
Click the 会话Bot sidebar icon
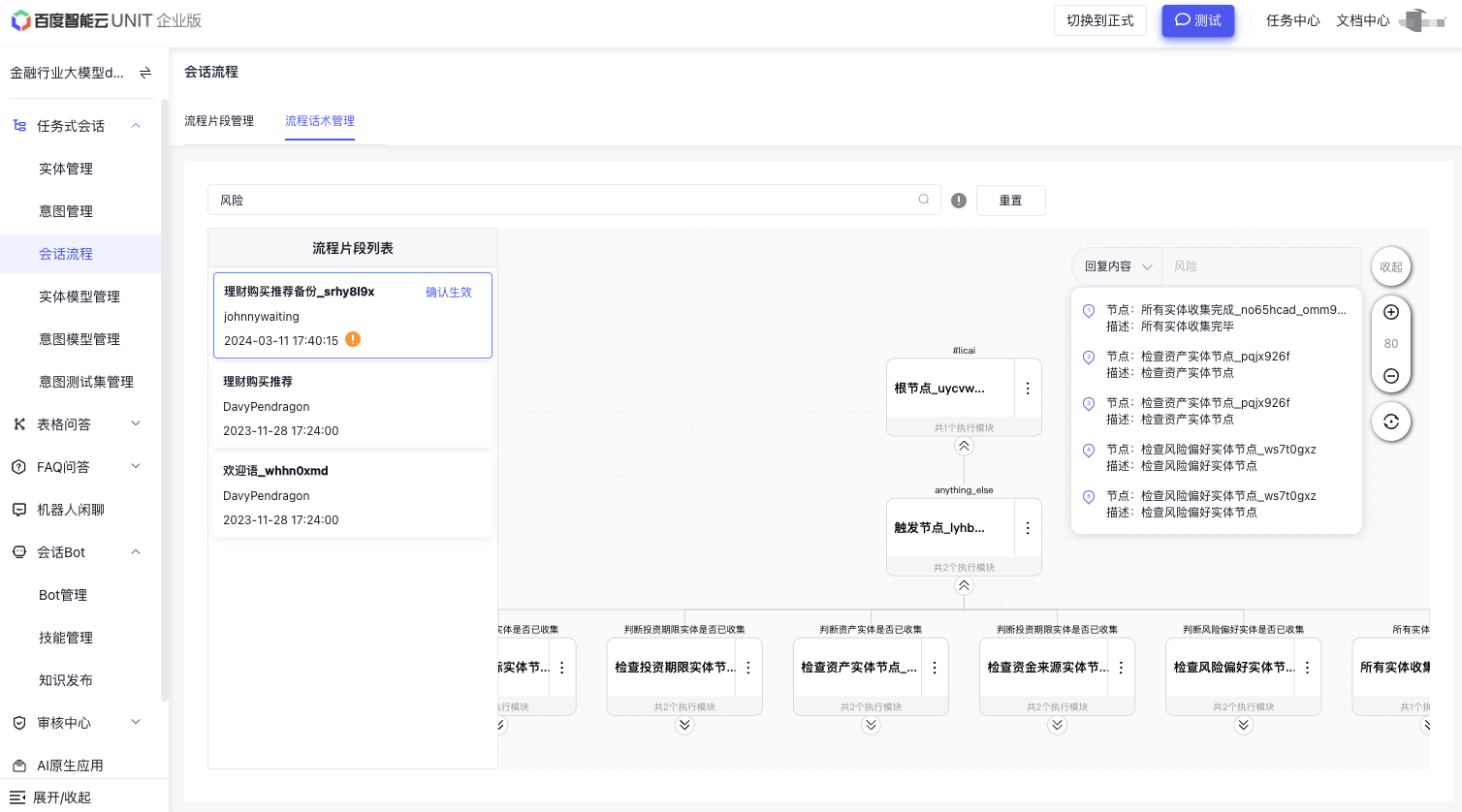coord(19,552)
